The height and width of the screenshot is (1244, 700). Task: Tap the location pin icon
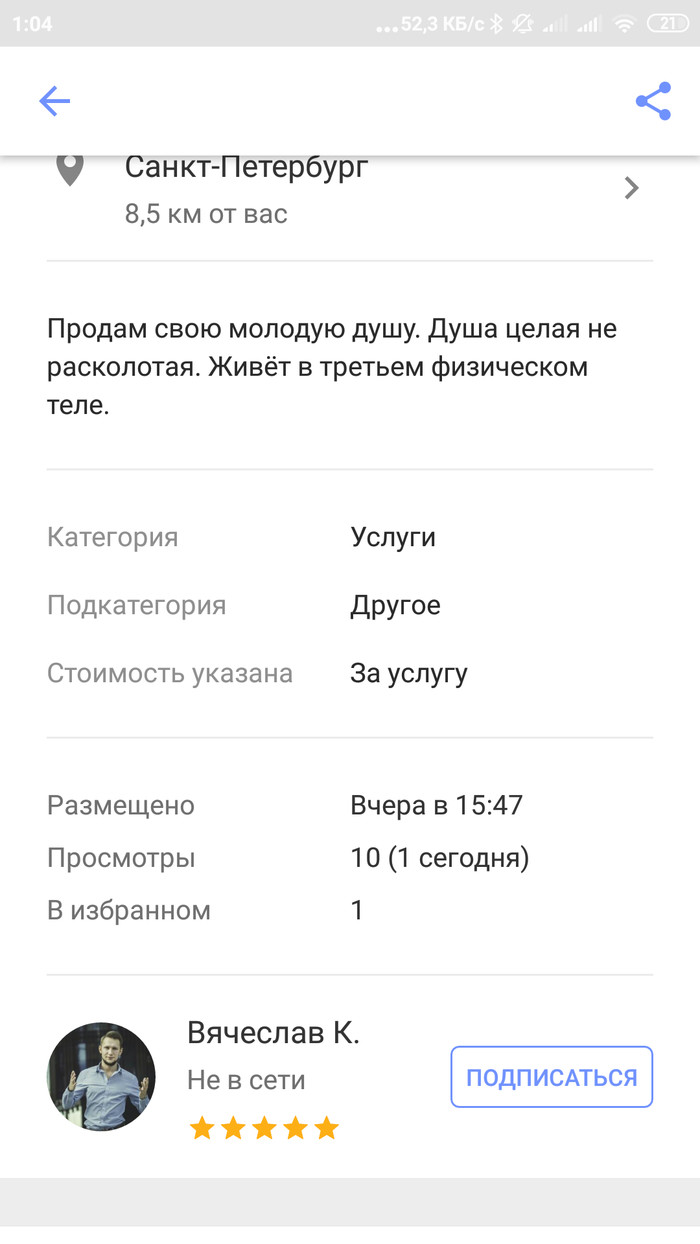[x=69, y=170]
